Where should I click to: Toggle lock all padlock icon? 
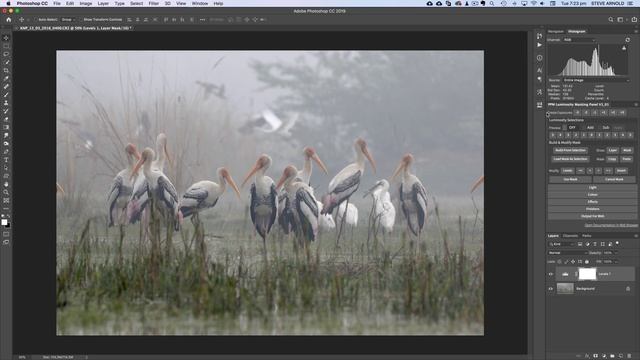[x=587, y=262]
